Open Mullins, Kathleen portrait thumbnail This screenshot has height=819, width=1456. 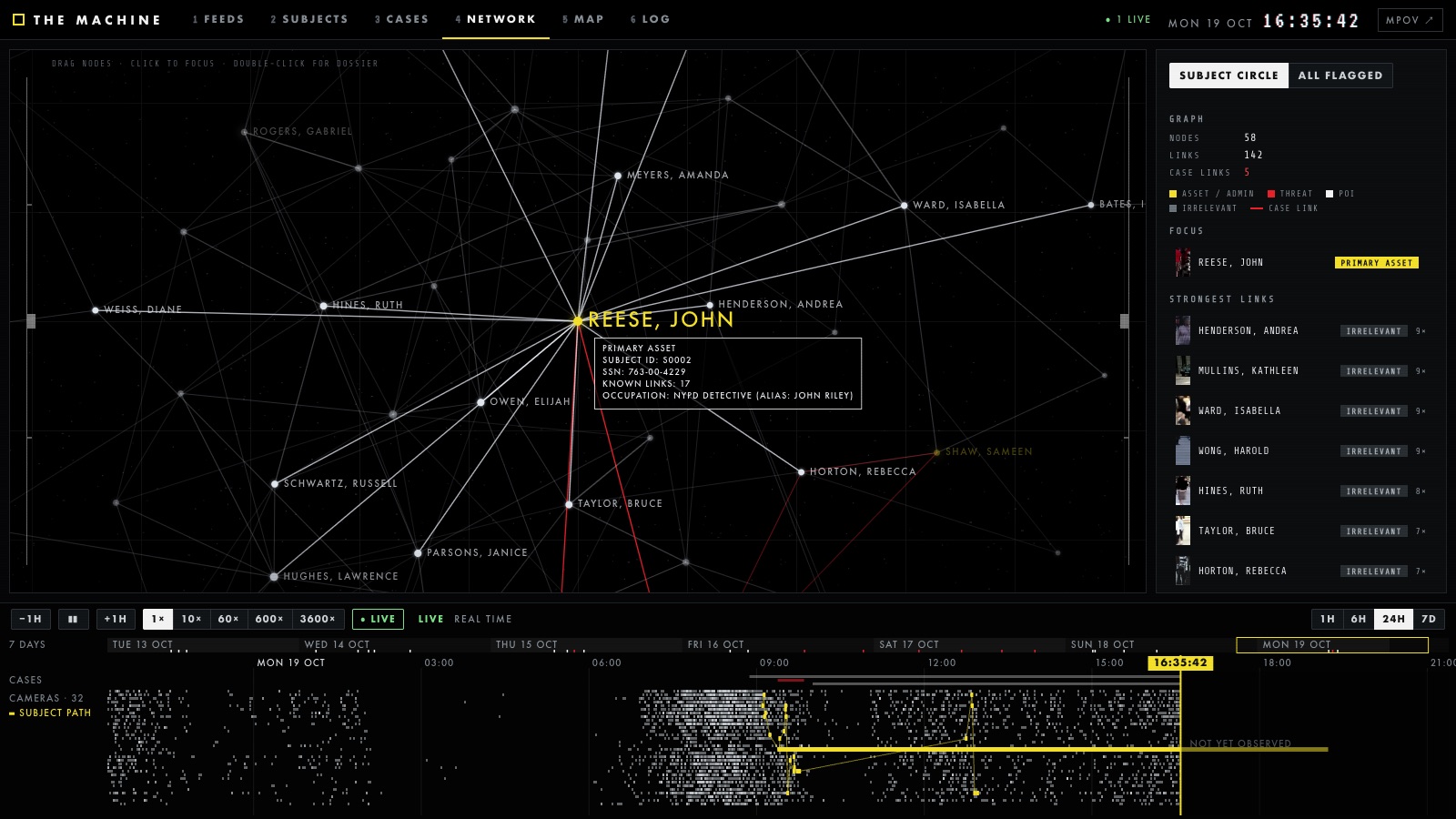pos(1182,370)
